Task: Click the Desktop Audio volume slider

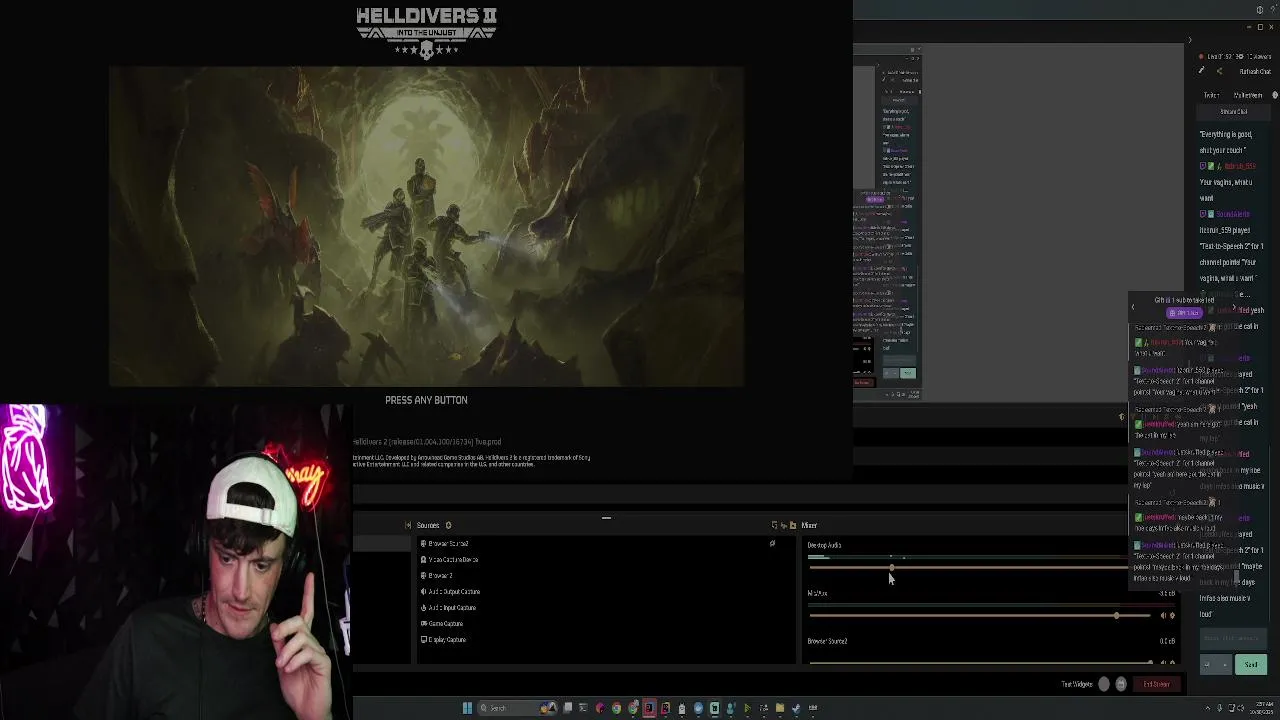Action: tap(968, 568)
